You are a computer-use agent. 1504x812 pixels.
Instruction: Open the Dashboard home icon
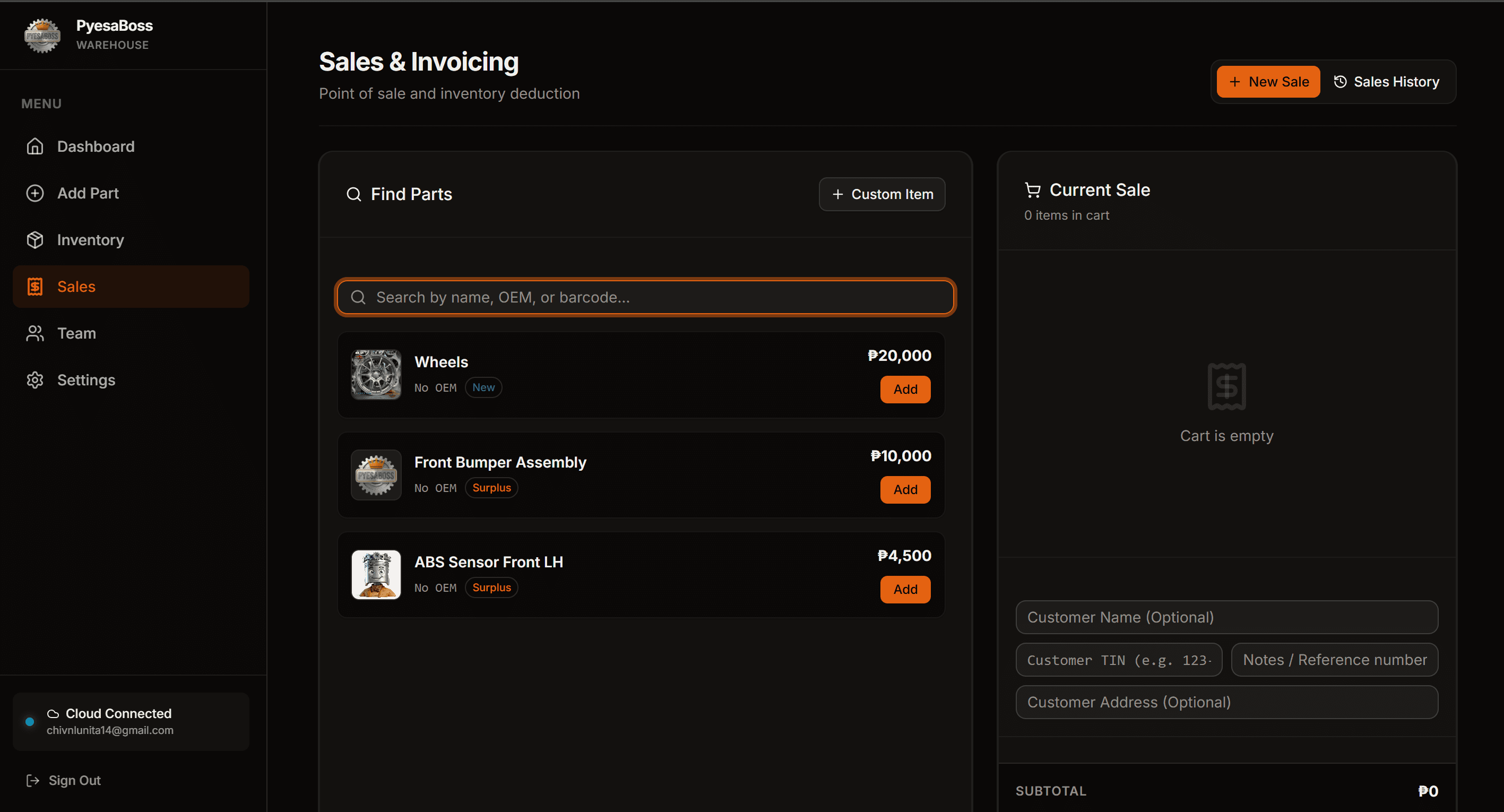click(x=35, y=146)
